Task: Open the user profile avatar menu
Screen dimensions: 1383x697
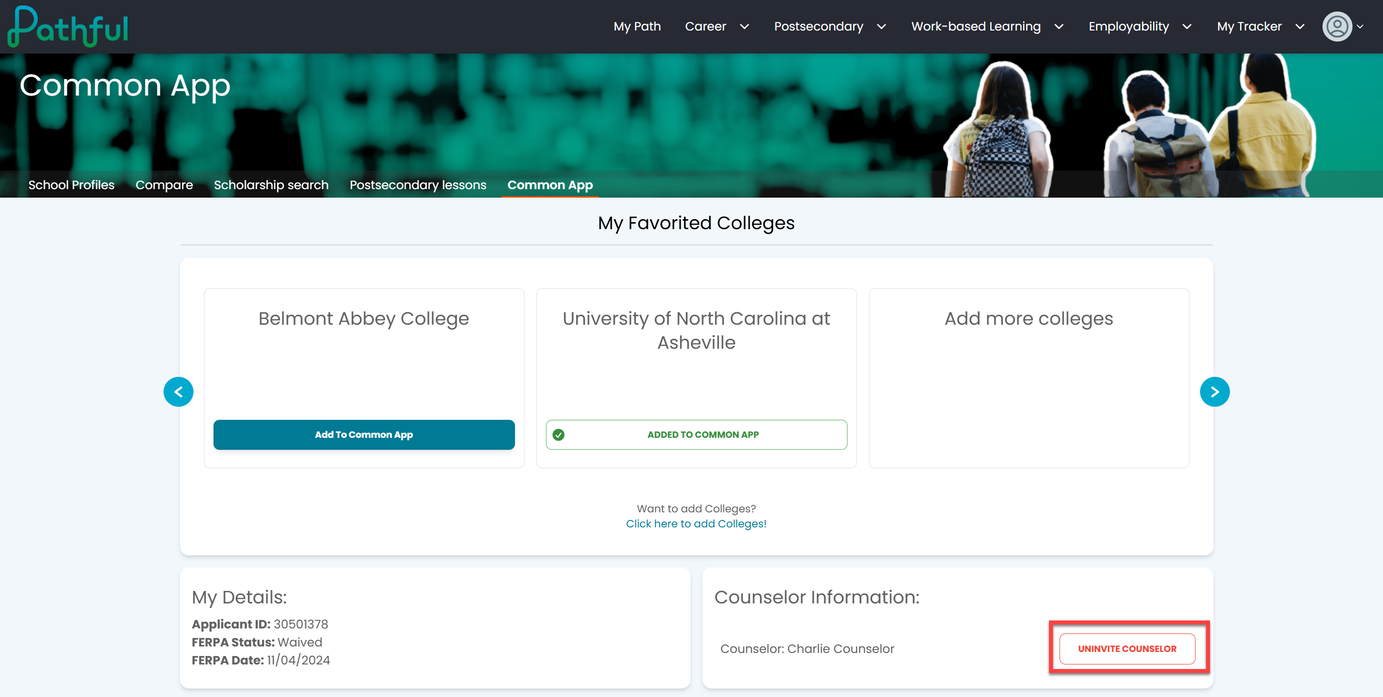Action: click(x=1337, y=27)
